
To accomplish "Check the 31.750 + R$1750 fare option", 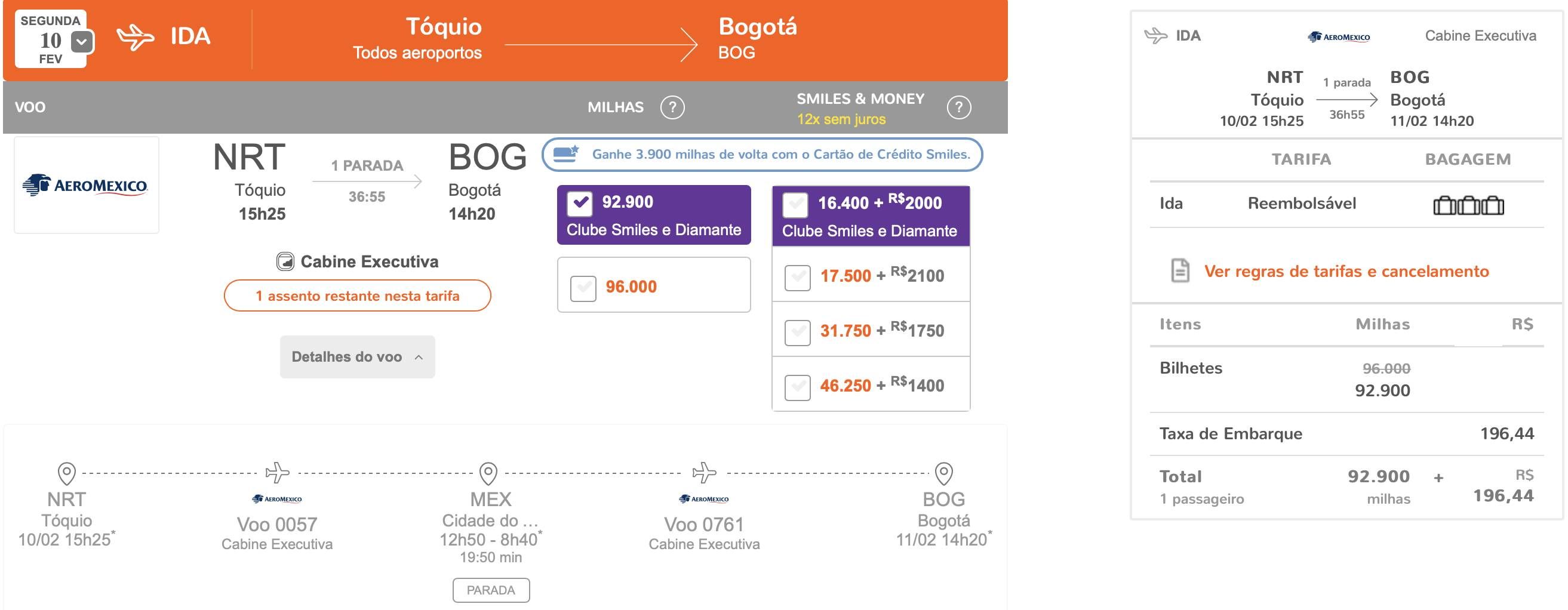I will click(797, 332).
